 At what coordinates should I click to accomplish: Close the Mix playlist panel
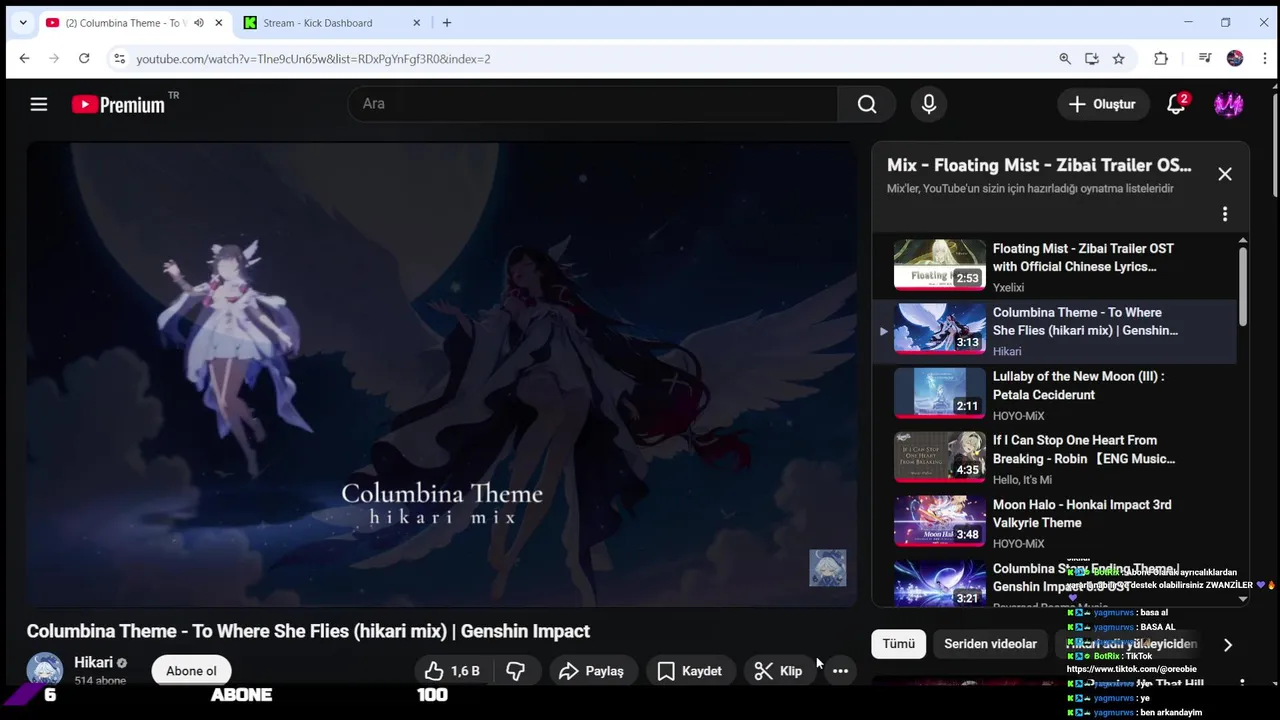point(1225,174)
